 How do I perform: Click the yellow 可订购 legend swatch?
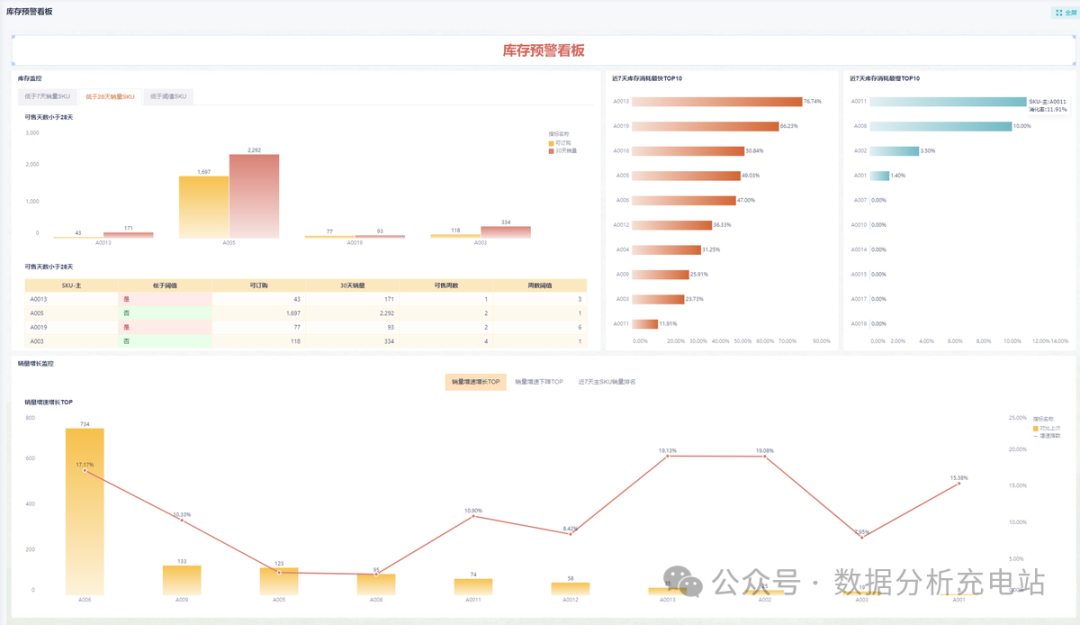point(551,143)
